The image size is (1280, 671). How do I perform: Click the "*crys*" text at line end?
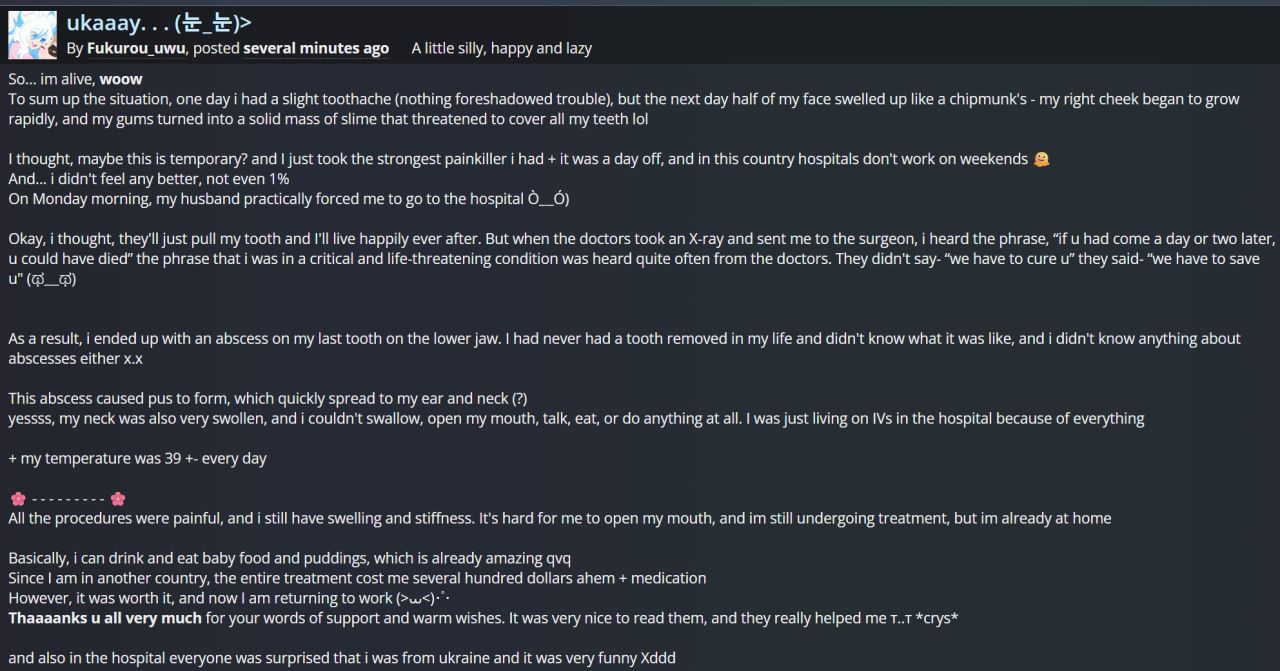point(937,619)
